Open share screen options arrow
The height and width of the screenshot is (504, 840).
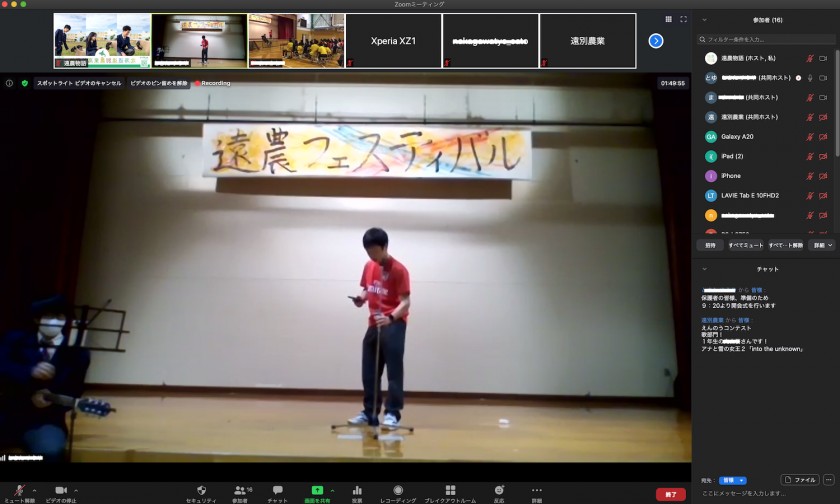[x=333, y=490]
